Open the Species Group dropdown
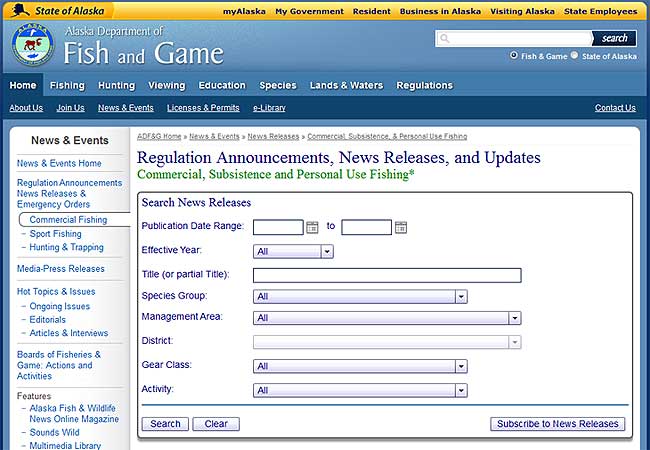The width and height of the screenshot is (650, 450). click(x=360, y=297)
